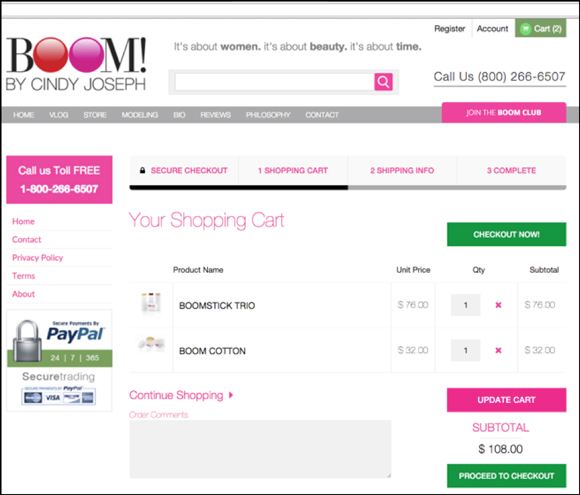The width and height of the screenshot is (580, 495).
Task: Click the Securetrading credit card logos
Action: click(58, 396)
